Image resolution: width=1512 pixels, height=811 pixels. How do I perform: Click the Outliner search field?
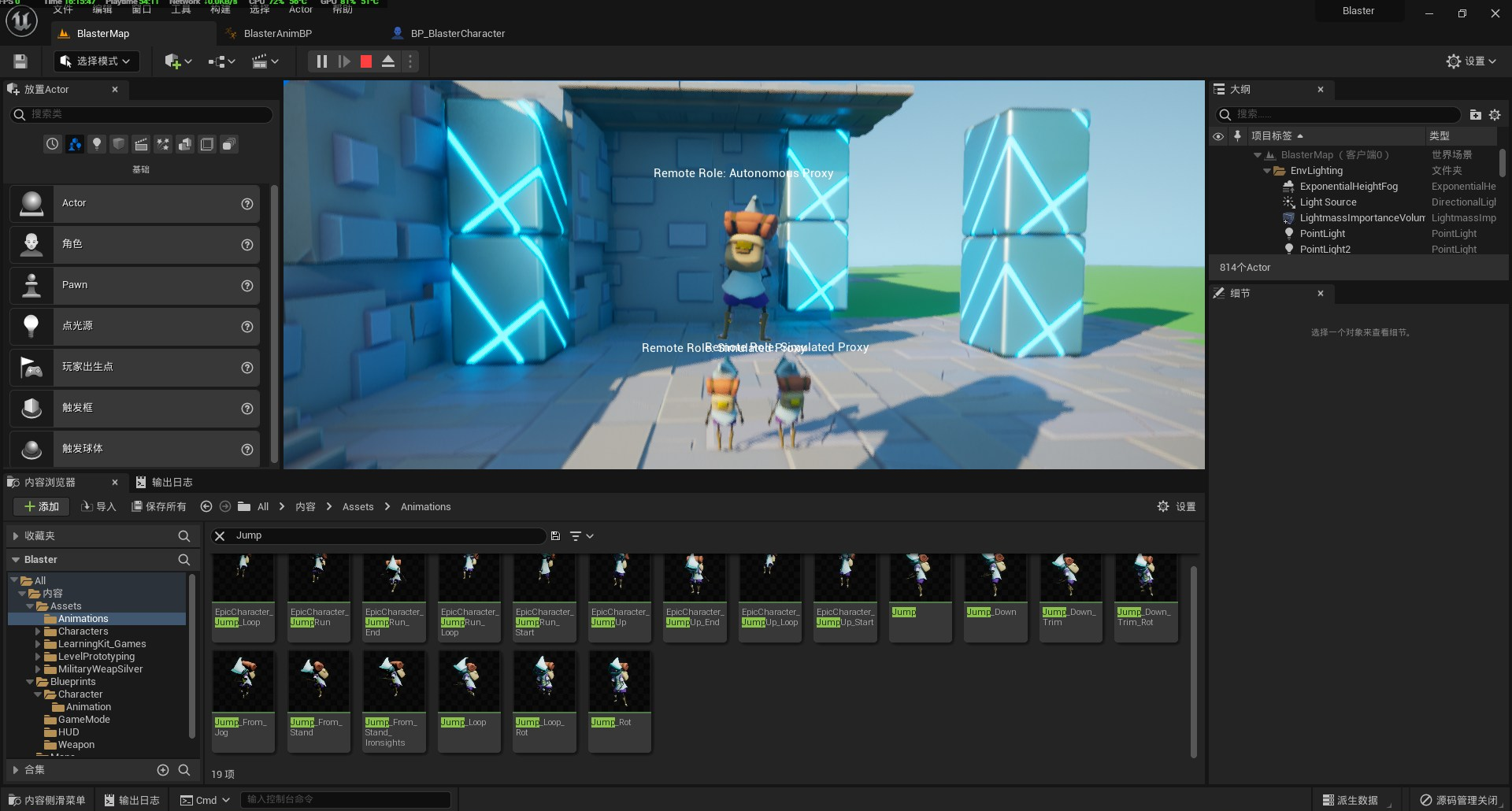point(1337,114)
